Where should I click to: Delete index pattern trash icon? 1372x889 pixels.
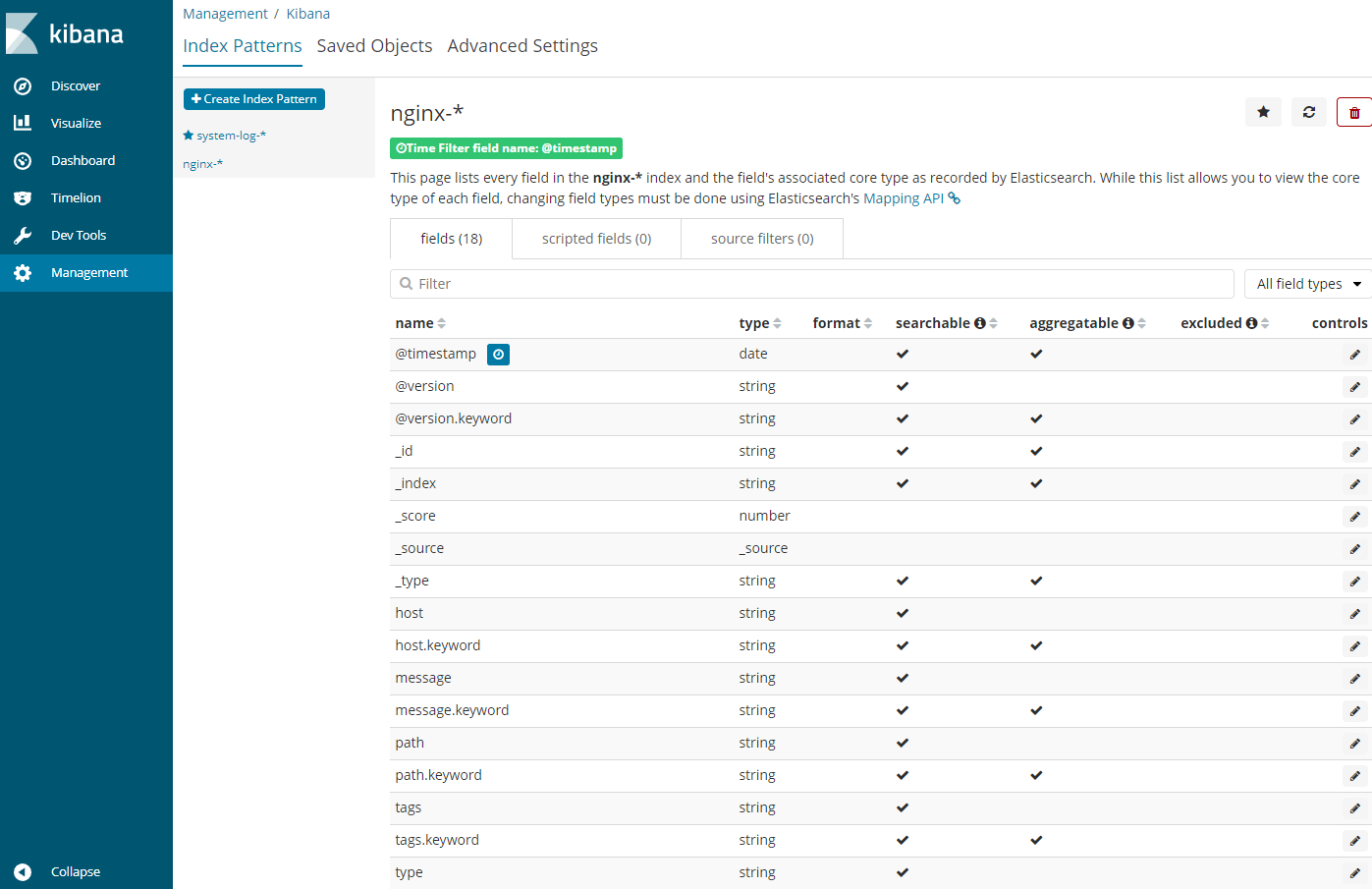coord(1353,112)
